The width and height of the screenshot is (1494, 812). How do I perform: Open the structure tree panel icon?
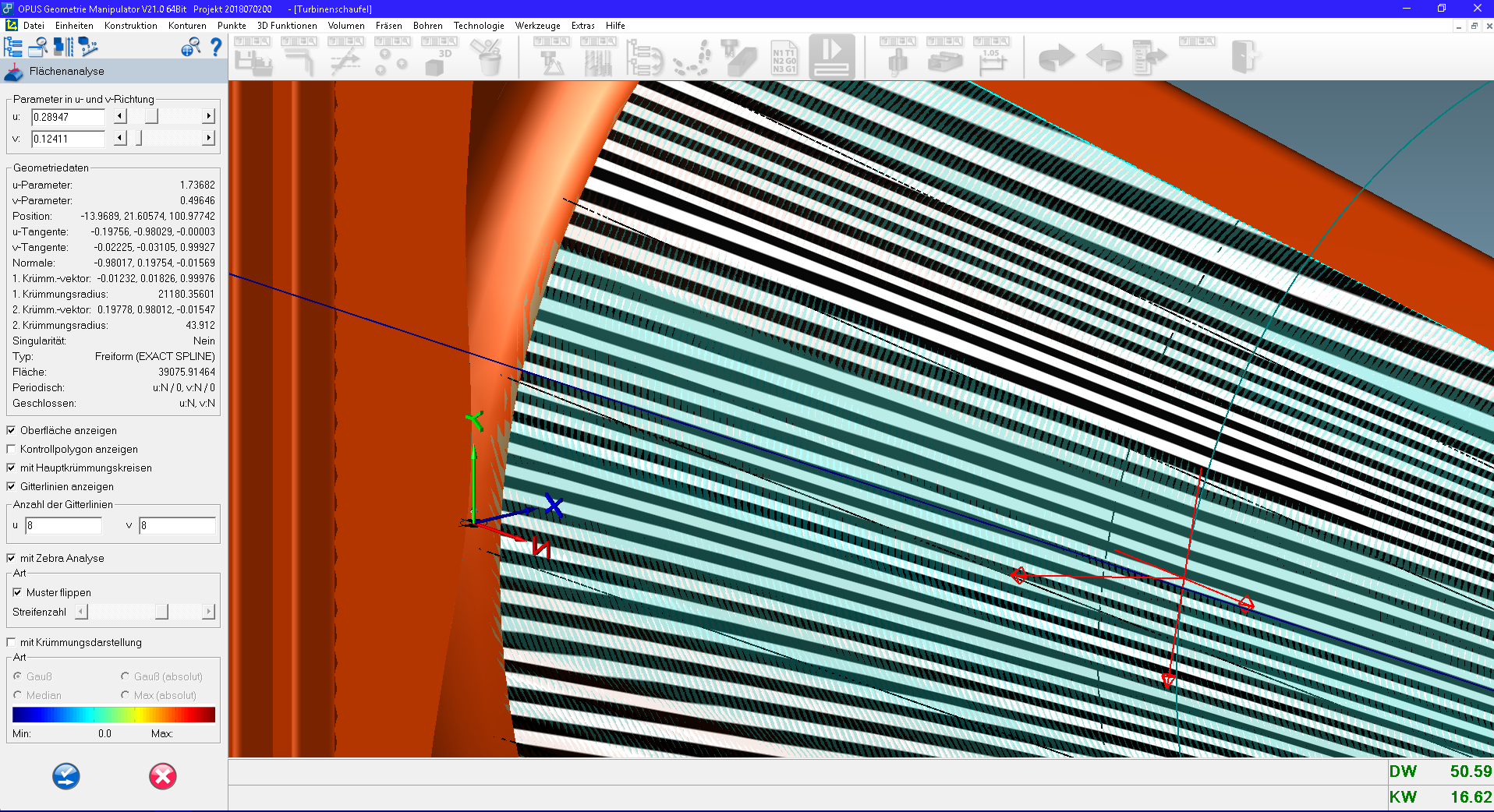(x=13, y=48)
